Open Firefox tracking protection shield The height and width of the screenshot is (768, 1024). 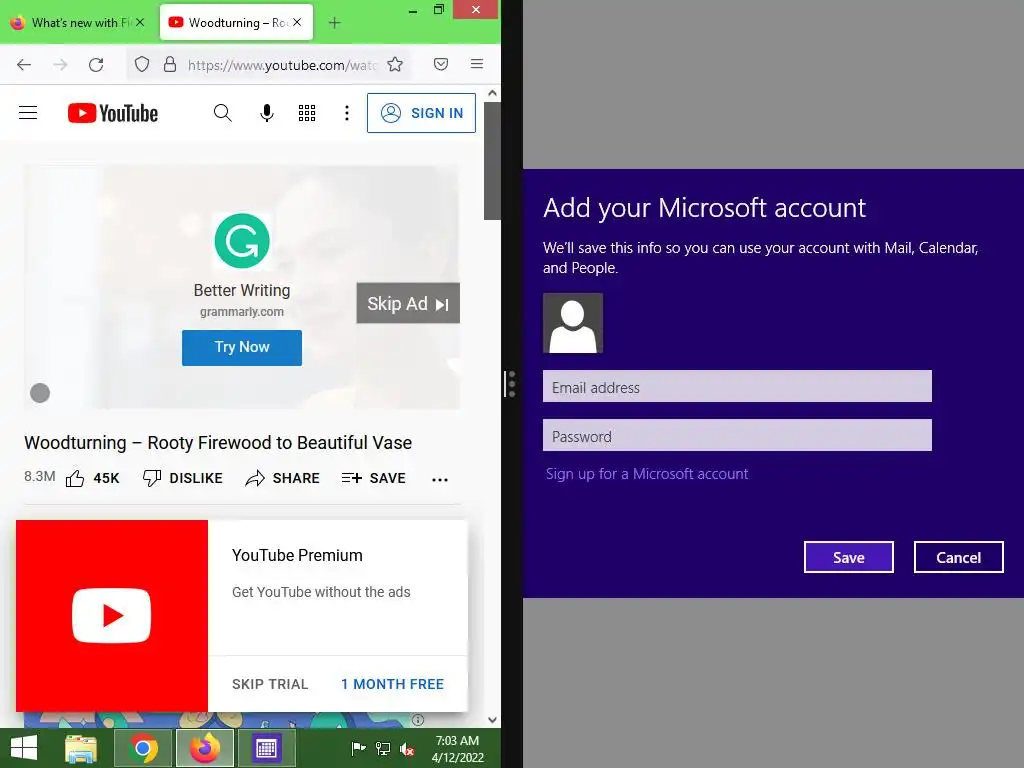142,64
